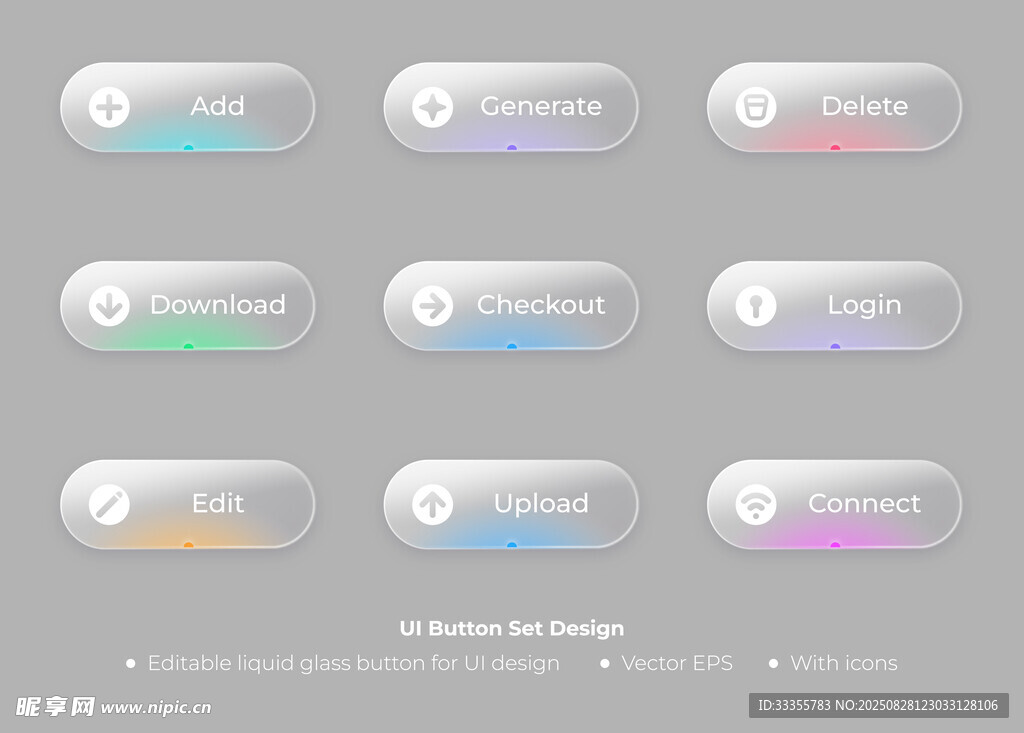The height and width of the screenshot is (733, 1024).
Task: Click the sparkle icon on Generate button
Action: click(433, 107)
